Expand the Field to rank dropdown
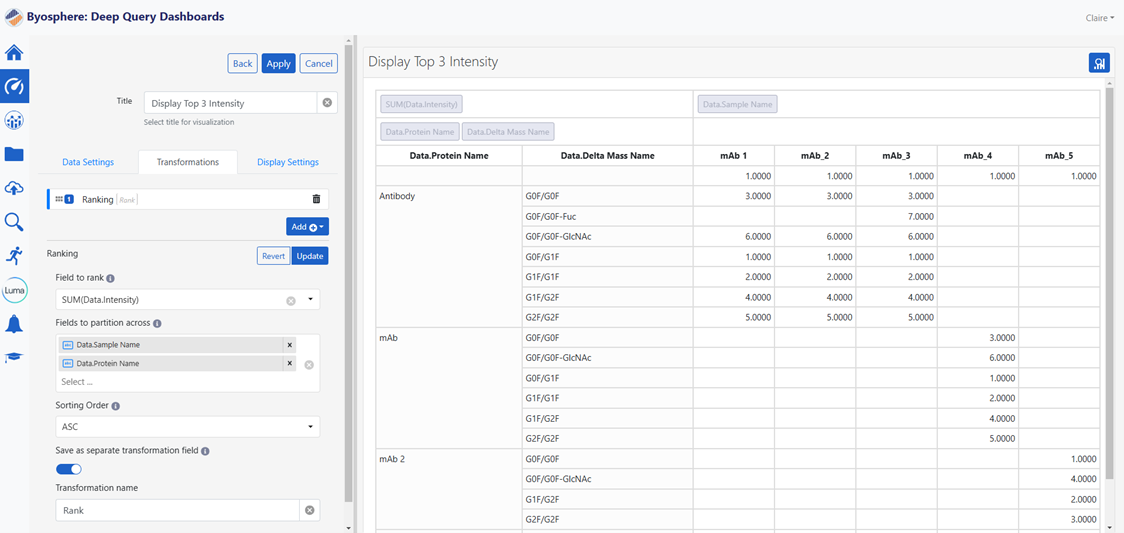 point(311,299)
